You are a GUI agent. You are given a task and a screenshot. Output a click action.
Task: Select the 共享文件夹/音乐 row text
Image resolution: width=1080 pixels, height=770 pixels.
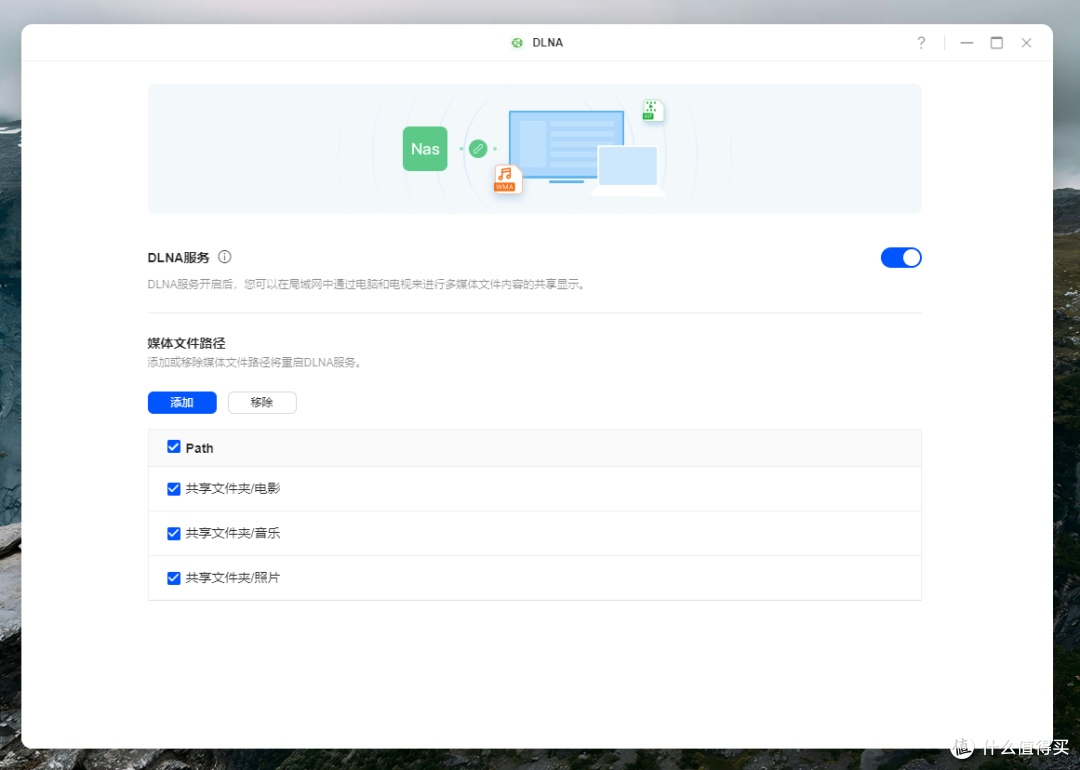click(233, 534)
